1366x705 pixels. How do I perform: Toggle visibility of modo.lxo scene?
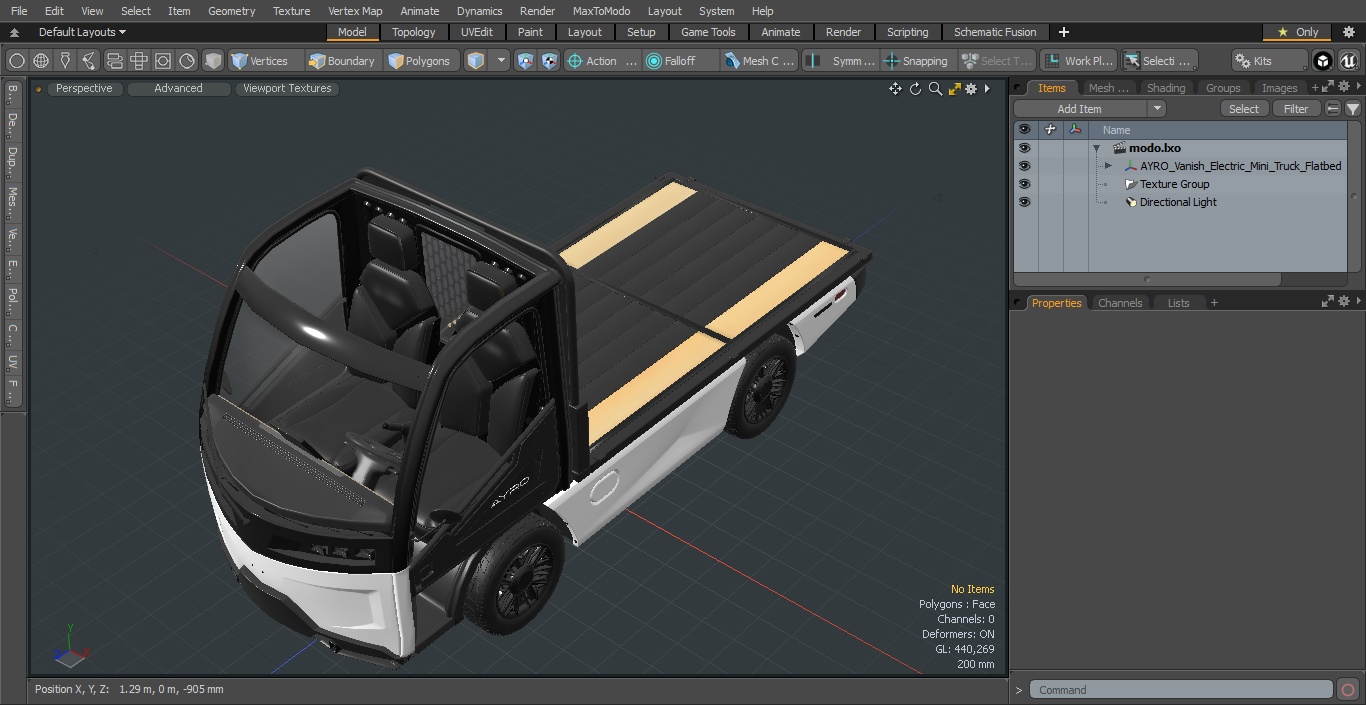point(1024,148)
